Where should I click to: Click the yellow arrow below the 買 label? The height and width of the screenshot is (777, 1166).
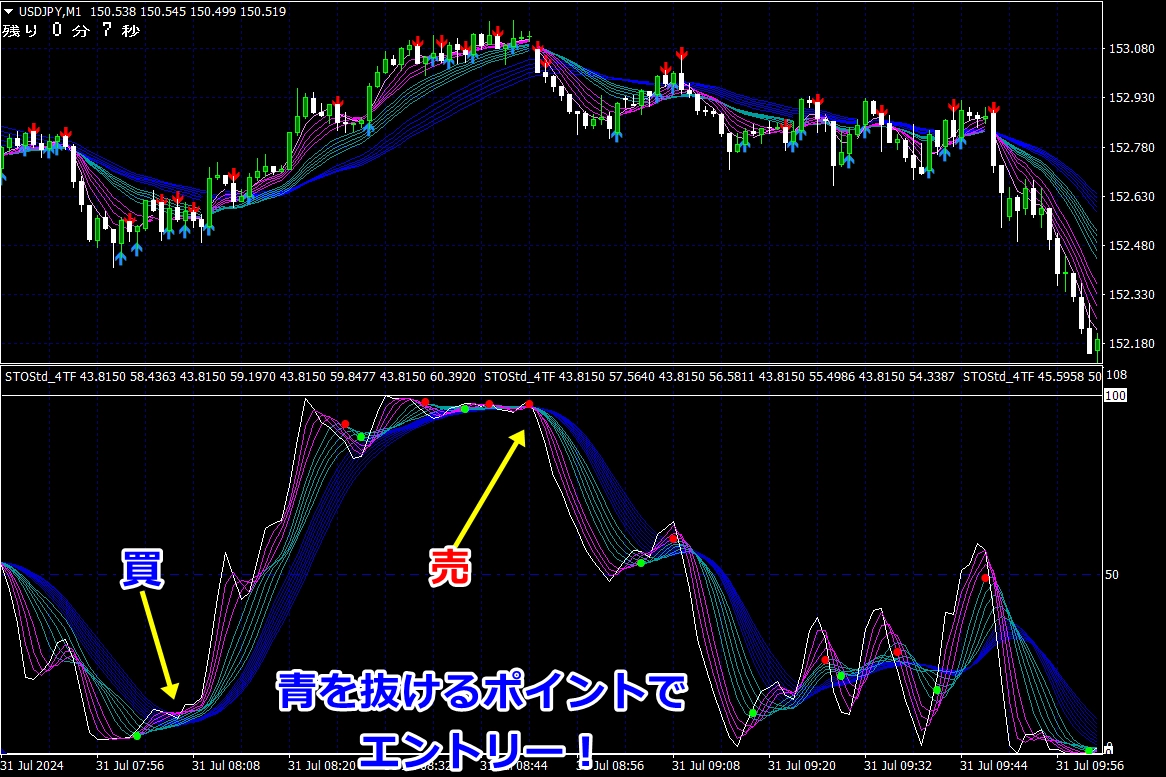[x=159, y=644]
